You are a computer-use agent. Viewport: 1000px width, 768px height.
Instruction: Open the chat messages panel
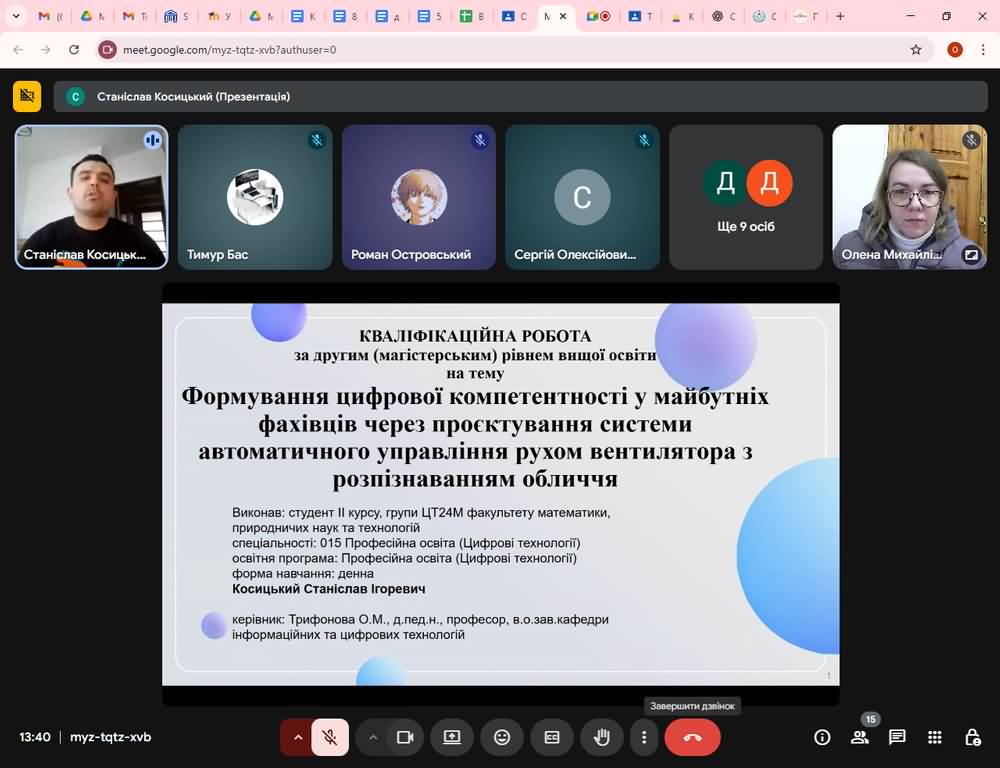tap(897, 737)
